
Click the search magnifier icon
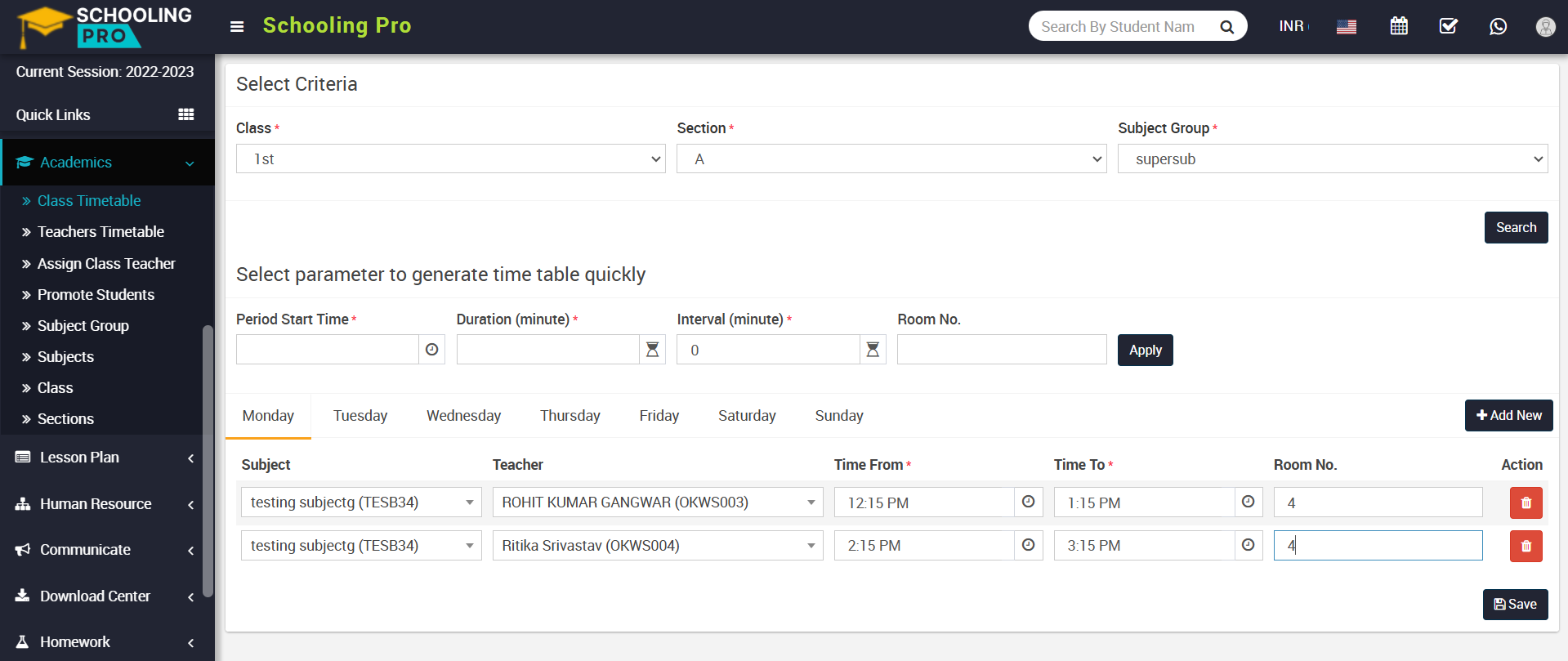1226,27
